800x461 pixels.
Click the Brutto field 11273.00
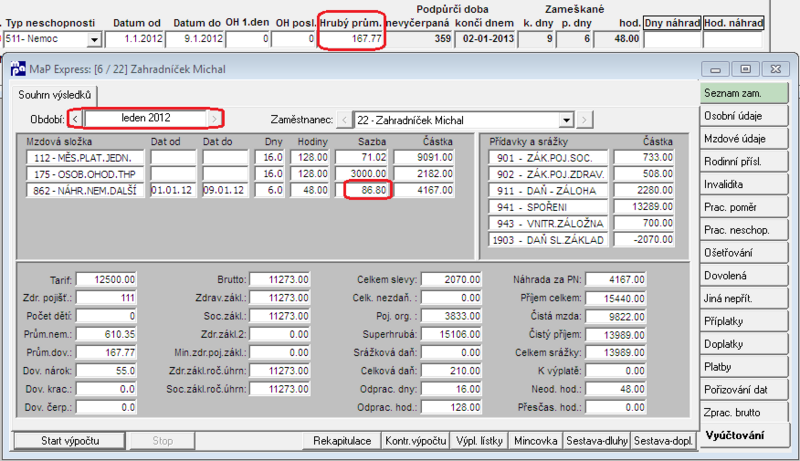point(280,280)
